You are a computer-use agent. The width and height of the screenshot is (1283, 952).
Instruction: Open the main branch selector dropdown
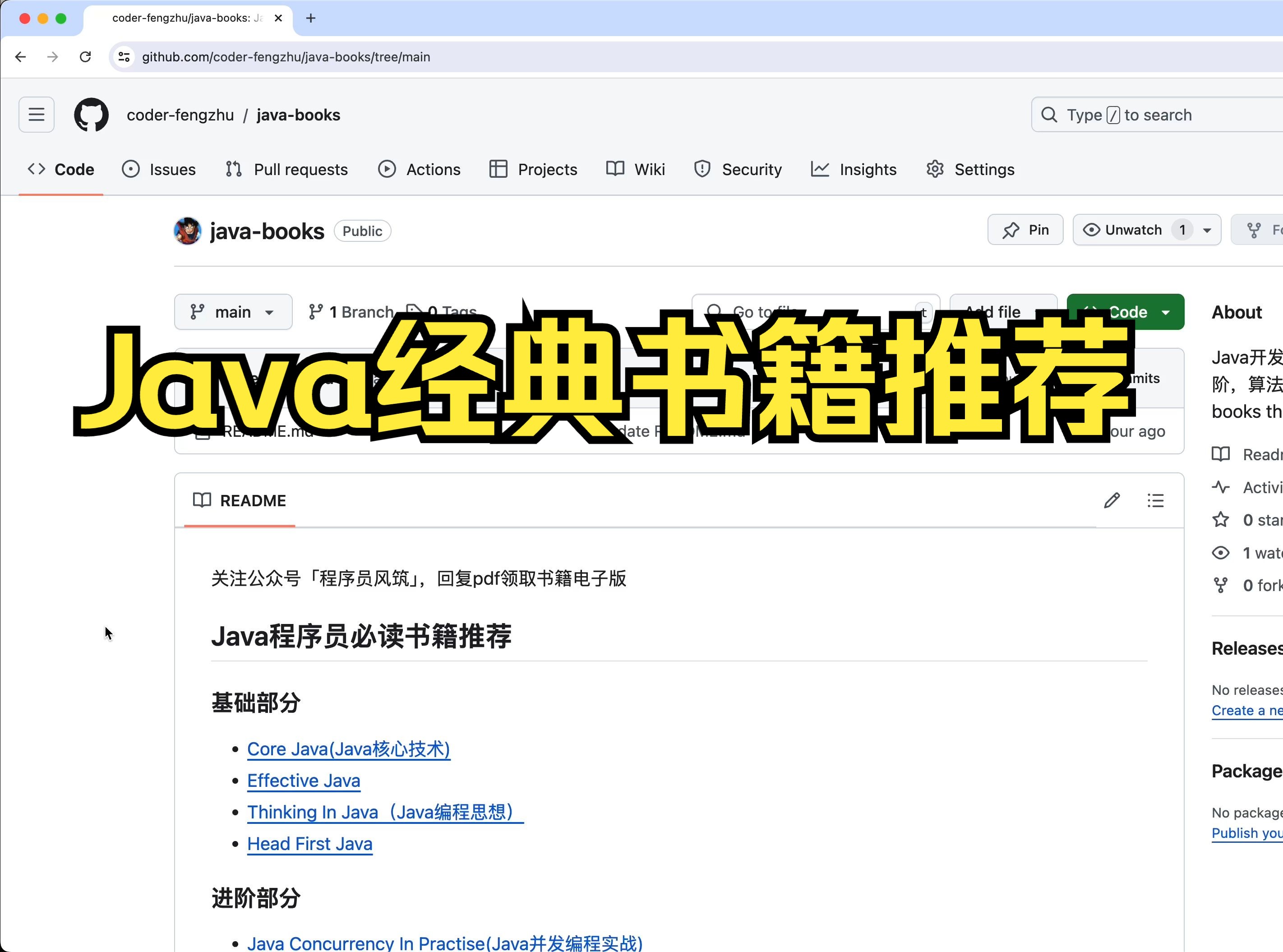tap(233, 312)
